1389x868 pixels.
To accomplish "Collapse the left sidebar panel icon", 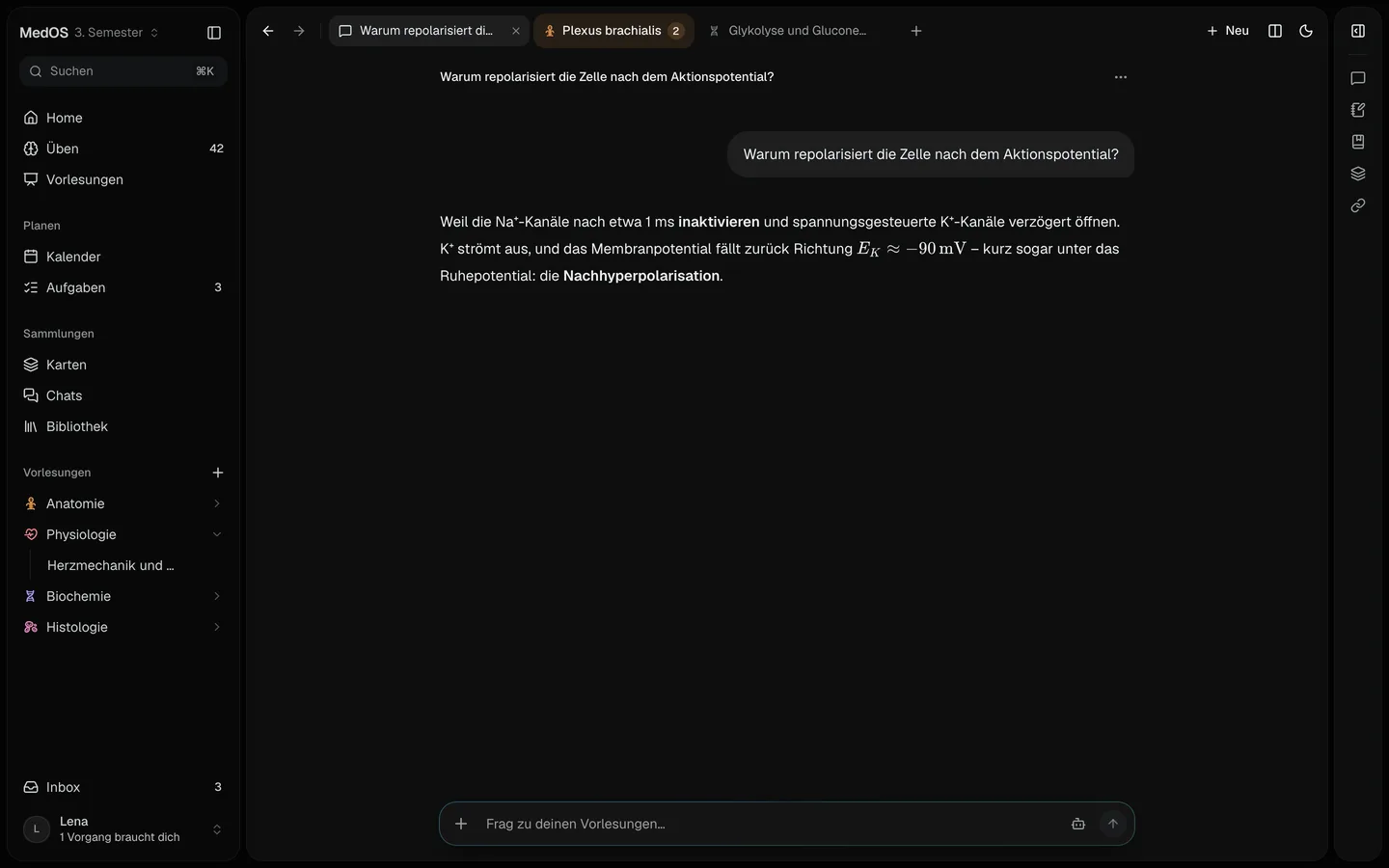I will click(214, 33).
